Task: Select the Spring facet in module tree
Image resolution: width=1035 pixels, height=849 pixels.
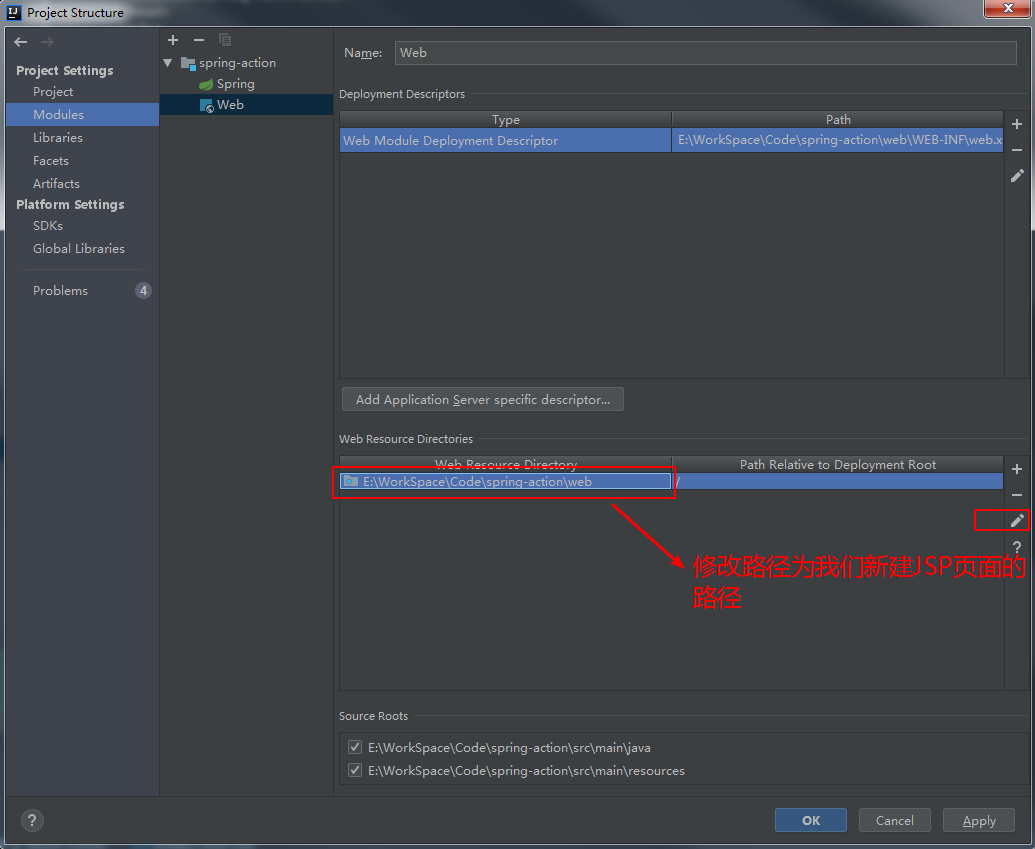Action: coord(236,84)
